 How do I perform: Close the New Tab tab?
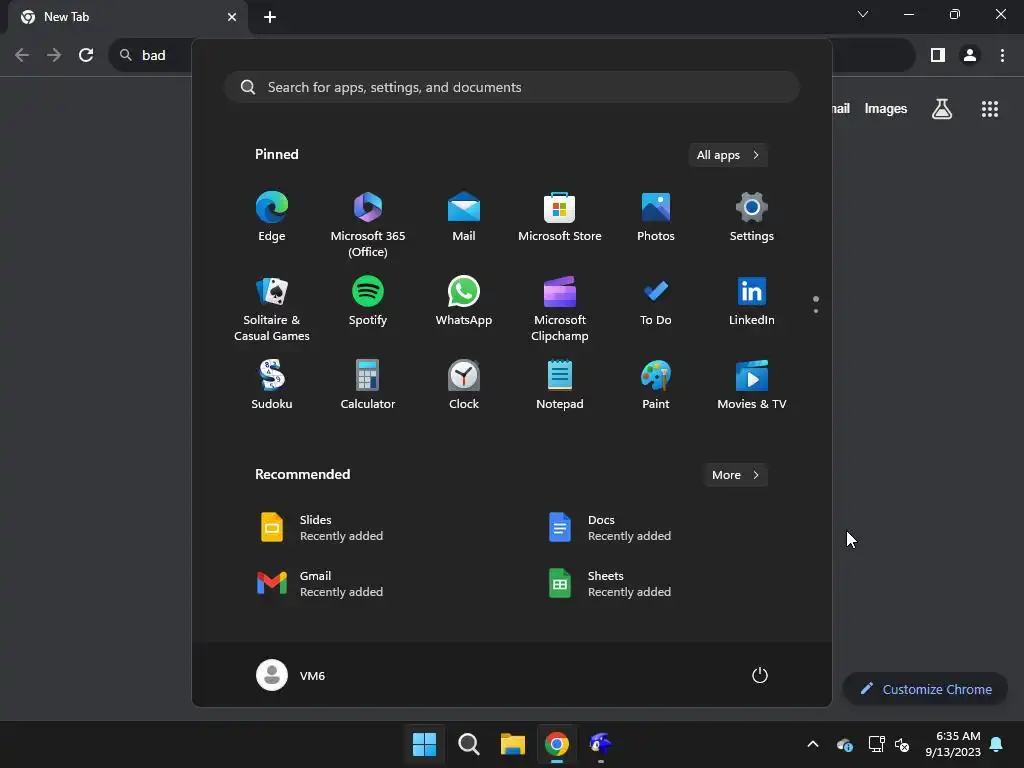[232, 17]
